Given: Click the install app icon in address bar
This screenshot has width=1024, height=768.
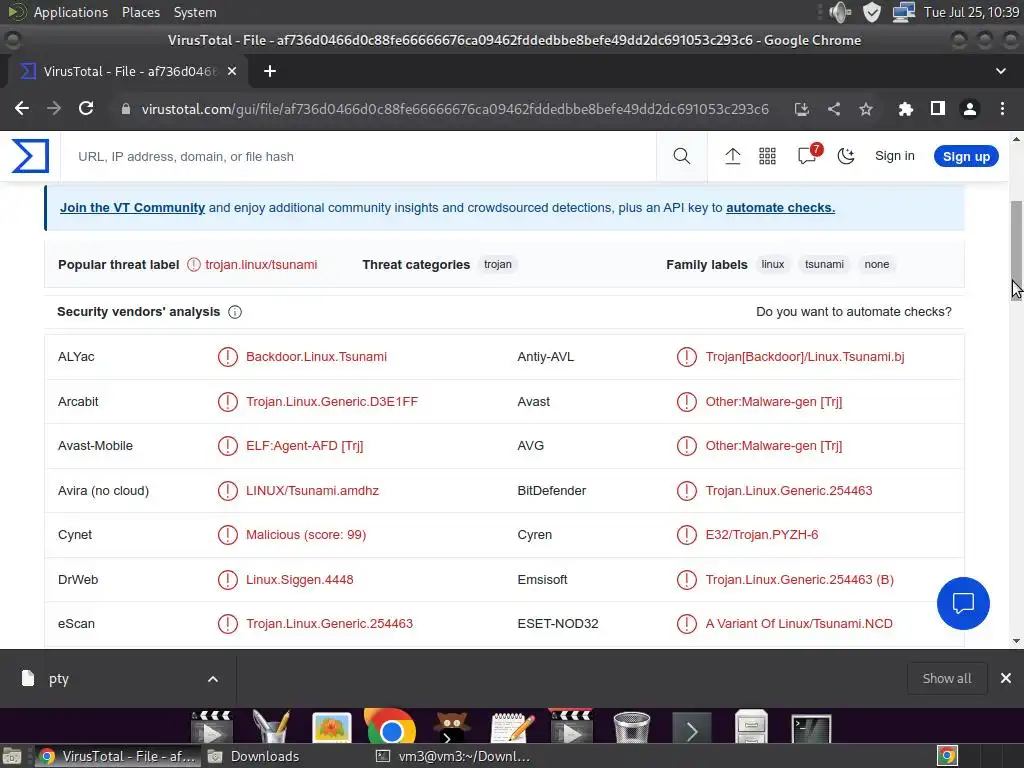Looking at the screenshot, I should click(802, 109).
